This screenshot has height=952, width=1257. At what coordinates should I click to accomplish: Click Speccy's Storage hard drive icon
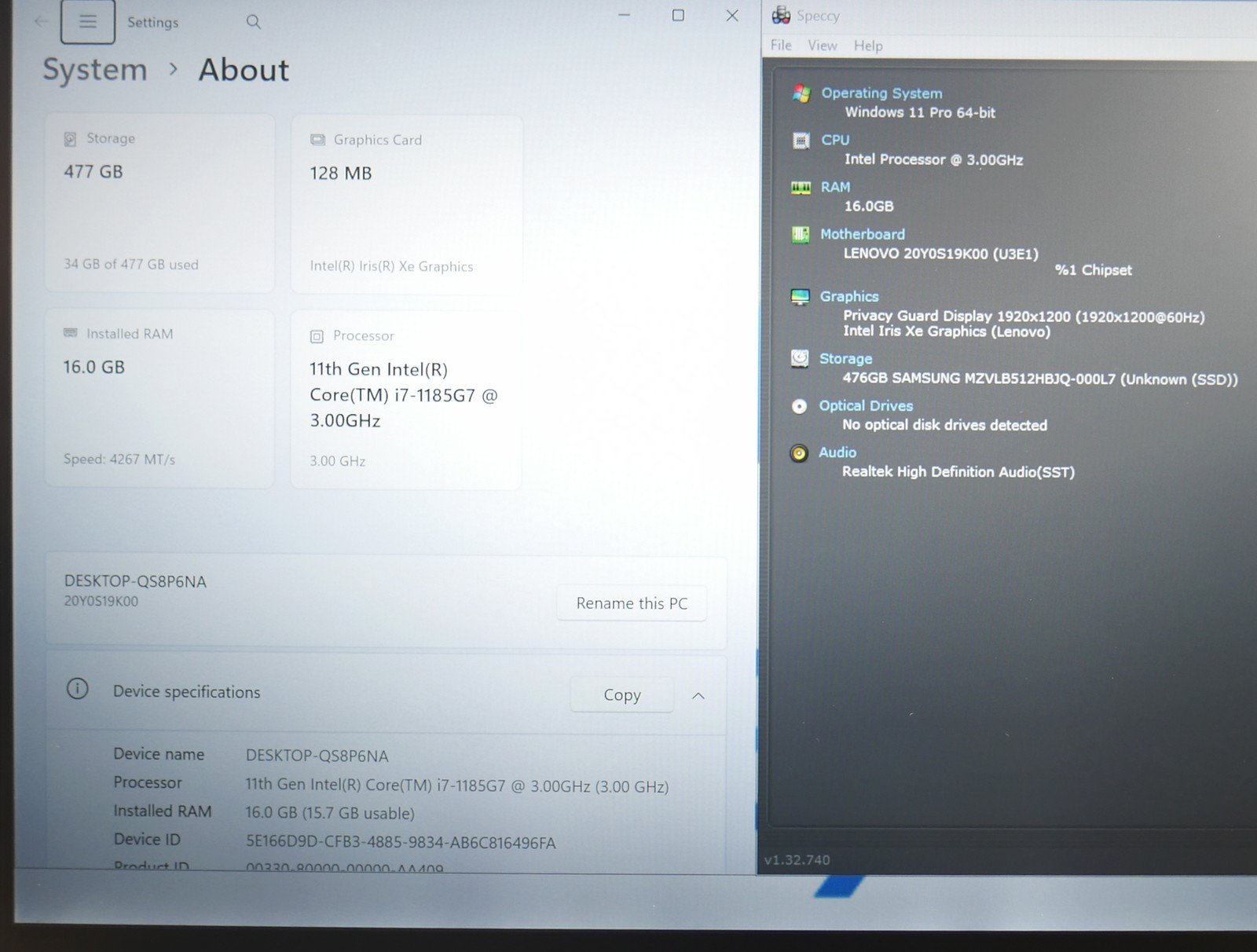800,358
